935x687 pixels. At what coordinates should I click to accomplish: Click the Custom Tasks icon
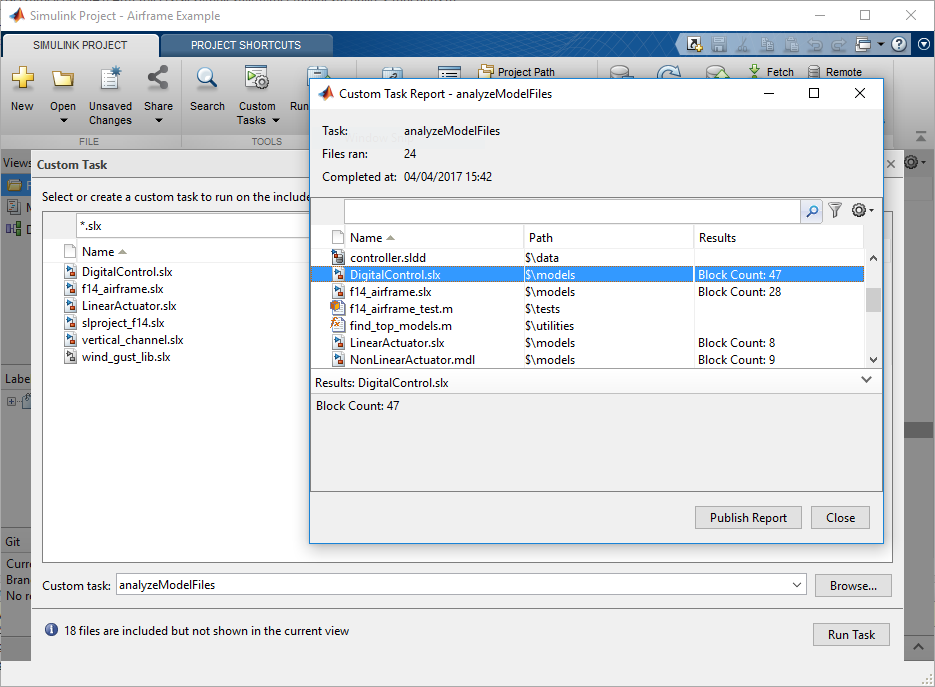[257, 78]
